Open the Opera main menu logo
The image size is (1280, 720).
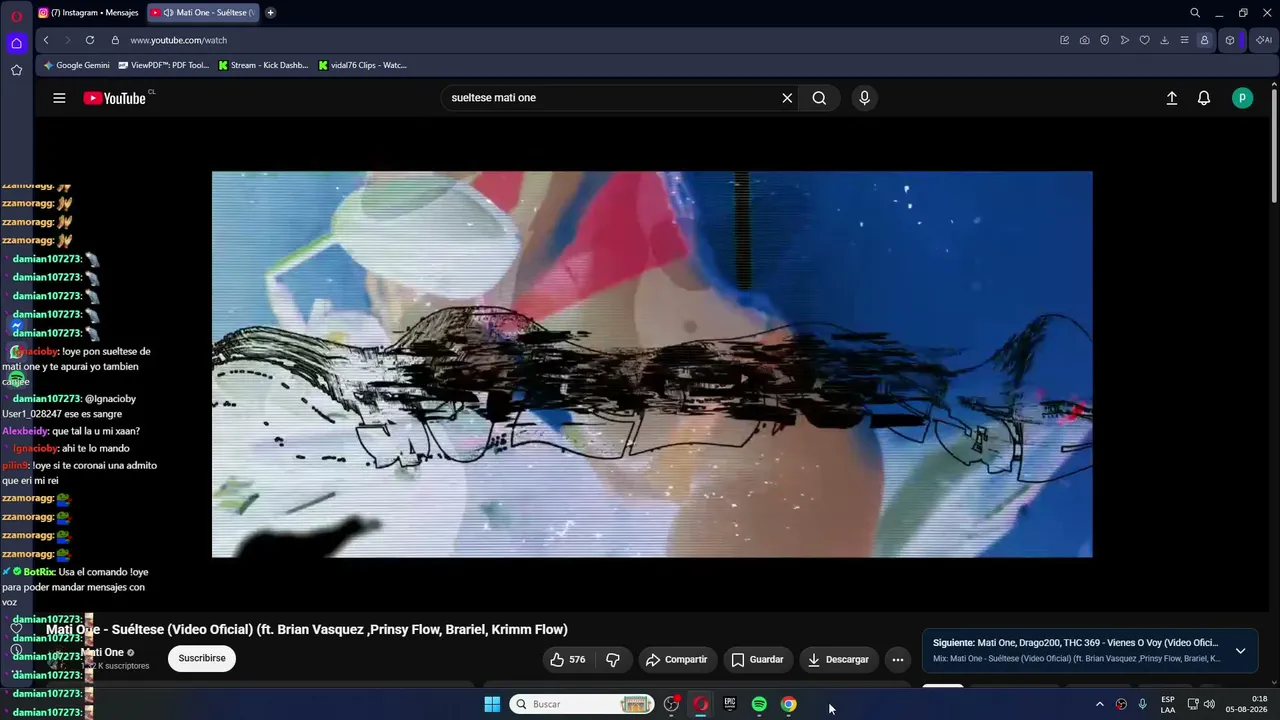coord(16,16)
